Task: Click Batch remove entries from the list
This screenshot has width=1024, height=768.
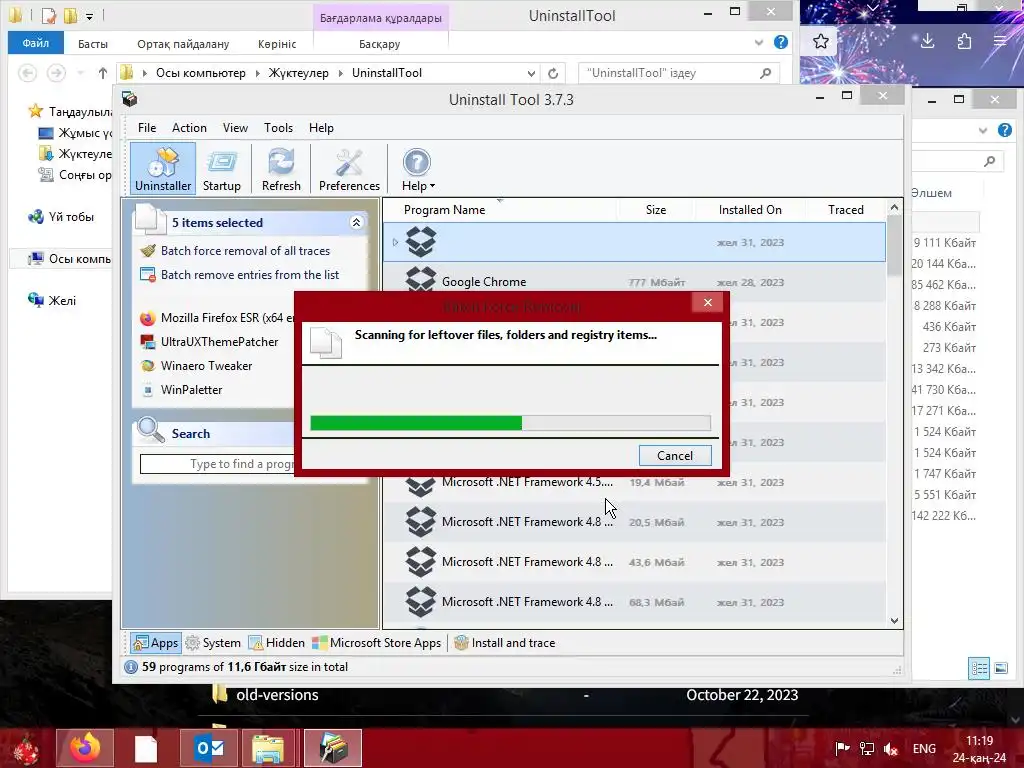Action: click(249, 275)
